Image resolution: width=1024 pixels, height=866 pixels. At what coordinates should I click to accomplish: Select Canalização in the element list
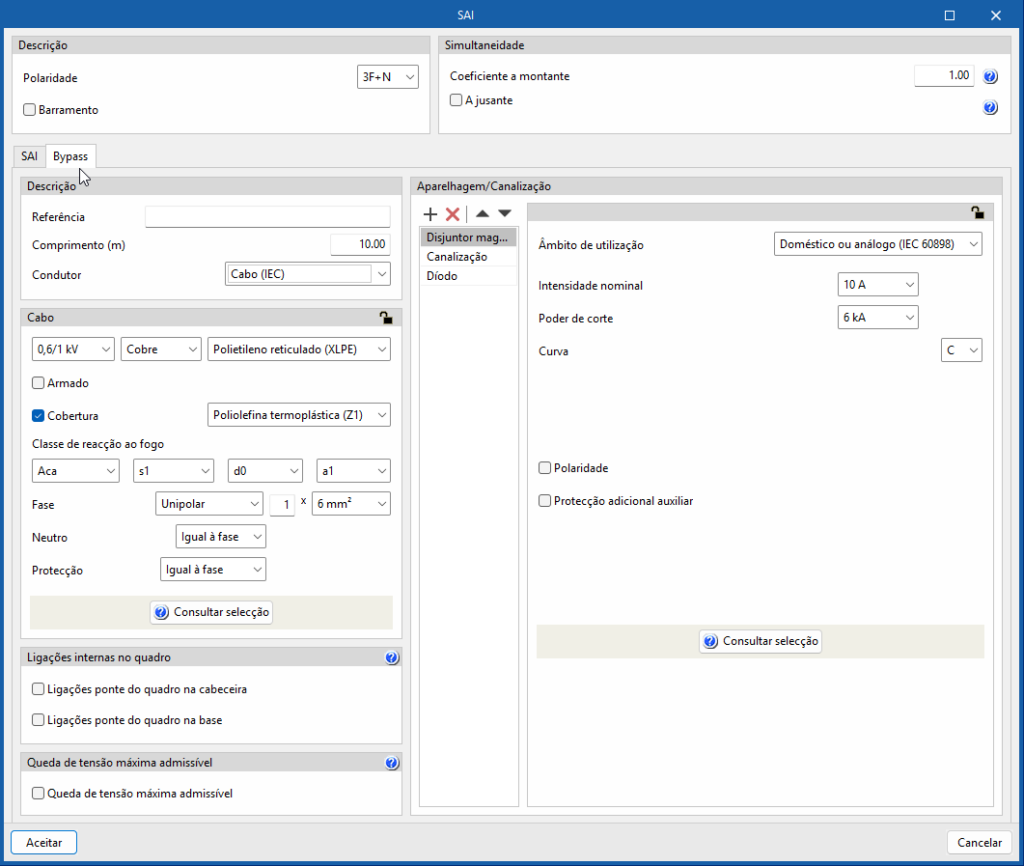(457, 257)
